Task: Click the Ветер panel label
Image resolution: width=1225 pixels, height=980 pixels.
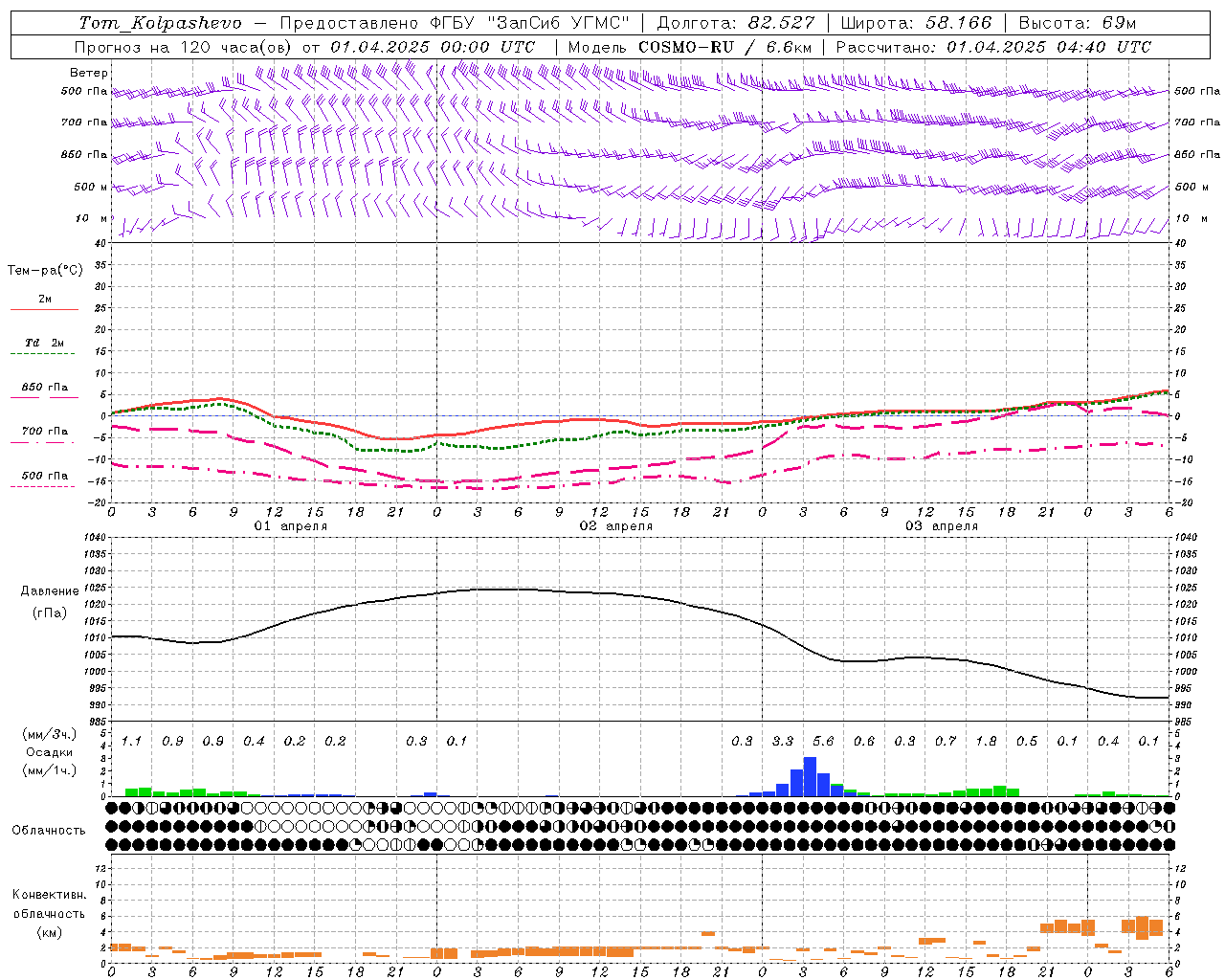Action: 89,73
